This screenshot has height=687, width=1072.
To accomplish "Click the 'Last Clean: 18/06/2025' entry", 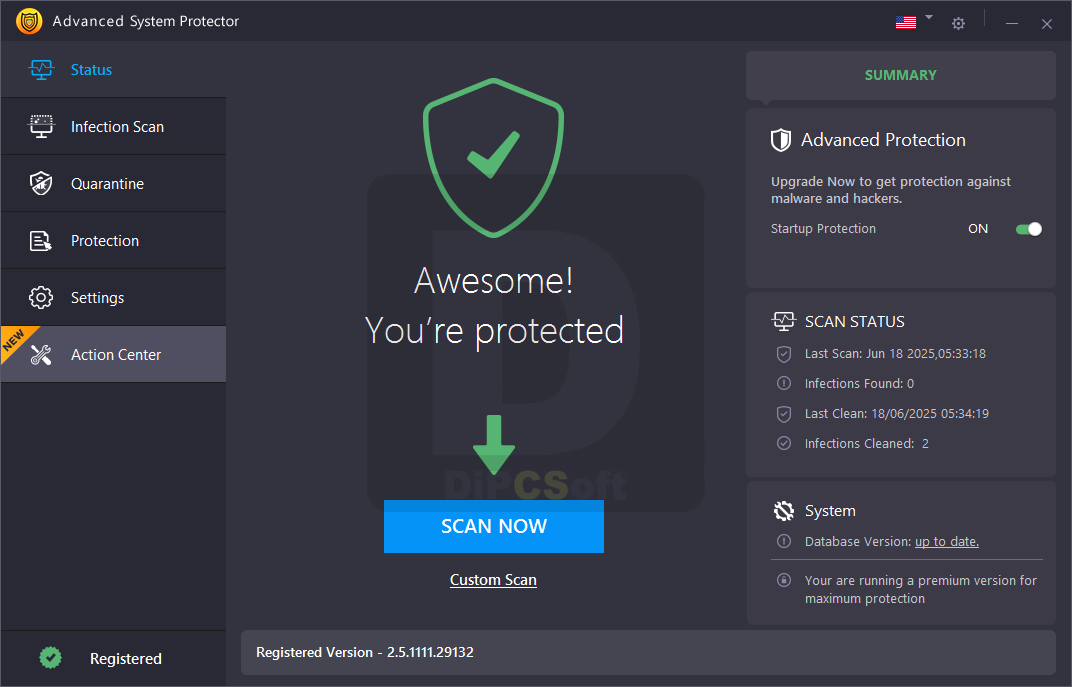I will point(896,414).
